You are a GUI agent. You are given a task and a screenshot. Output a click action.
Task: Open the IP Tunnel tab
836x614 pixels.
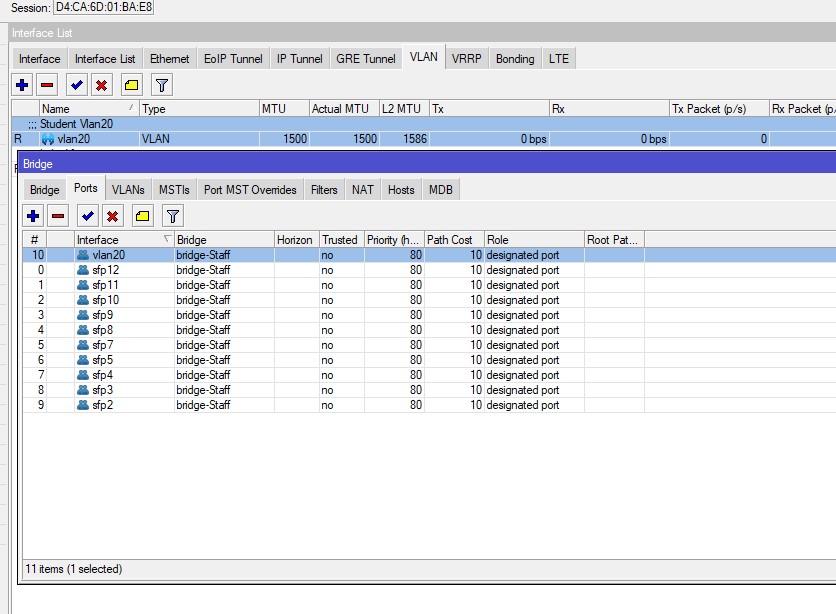(x=300, y=59)
